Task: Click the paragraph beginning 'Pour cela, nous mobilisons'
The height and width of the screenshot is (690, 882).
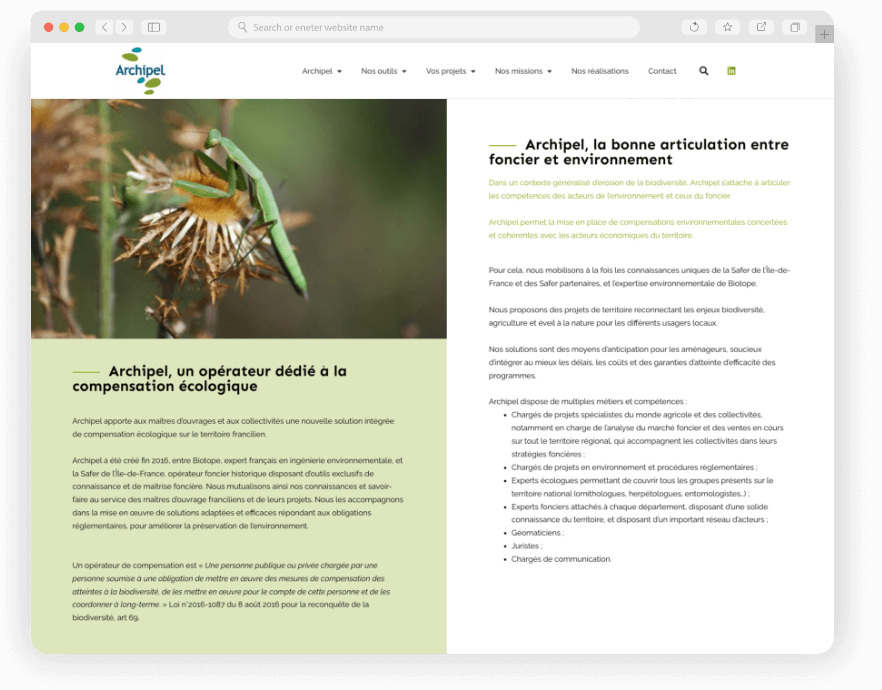Action: point(639,277)
